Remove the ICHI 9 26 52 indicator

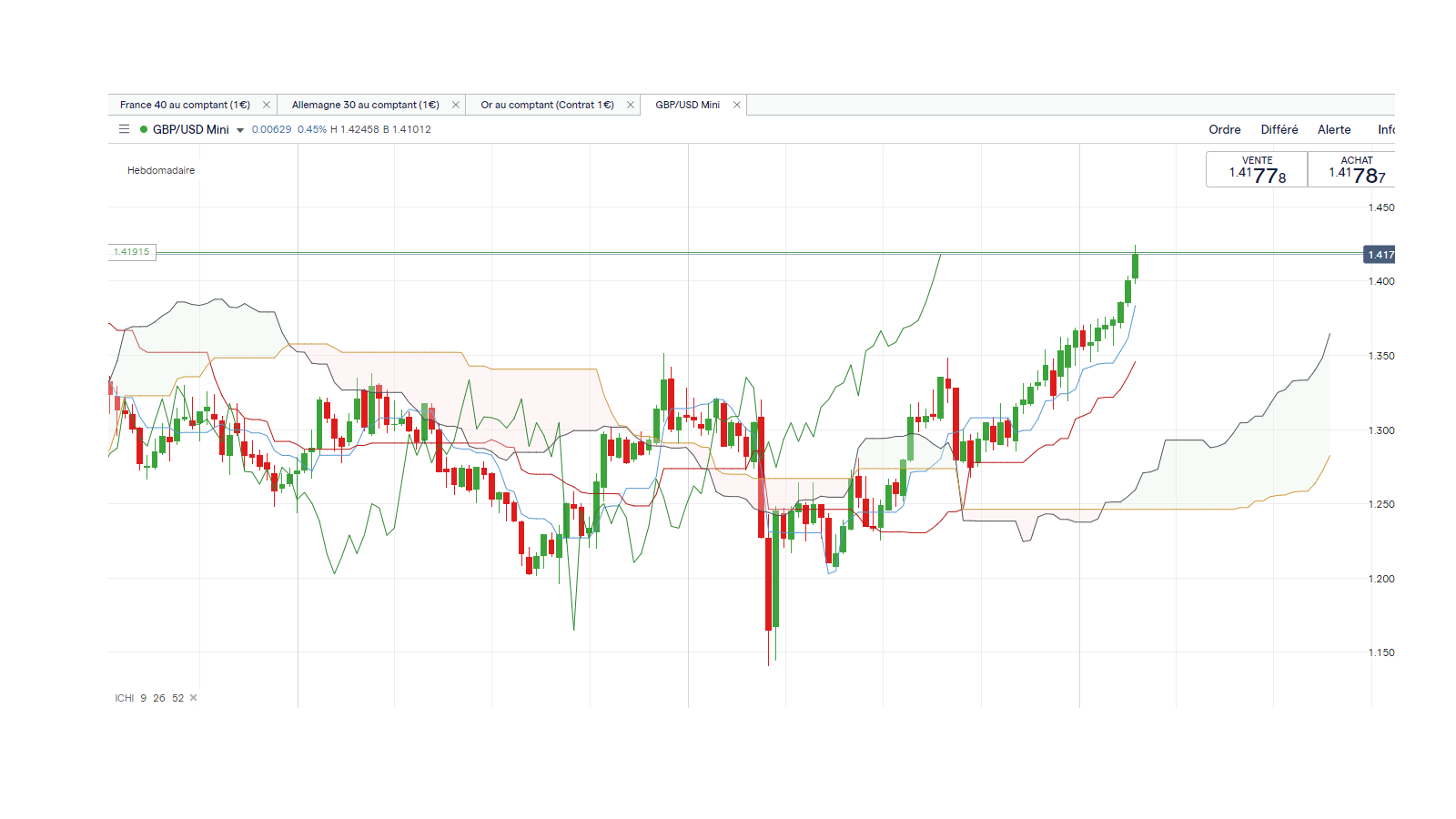(x=193, y=698)
